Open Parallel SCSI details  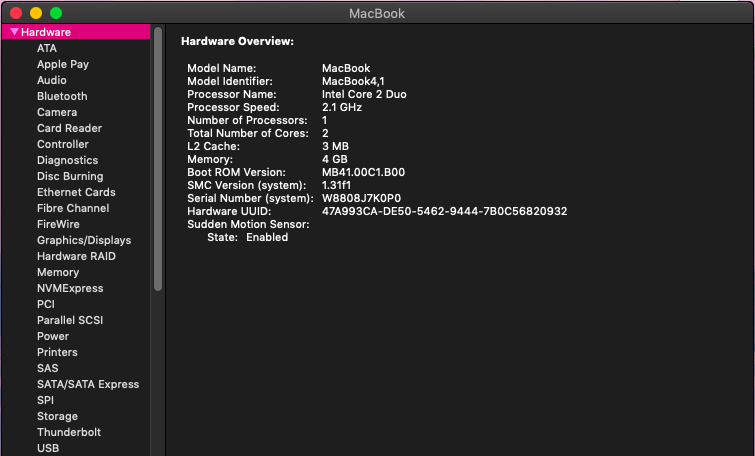click(70, 320)
